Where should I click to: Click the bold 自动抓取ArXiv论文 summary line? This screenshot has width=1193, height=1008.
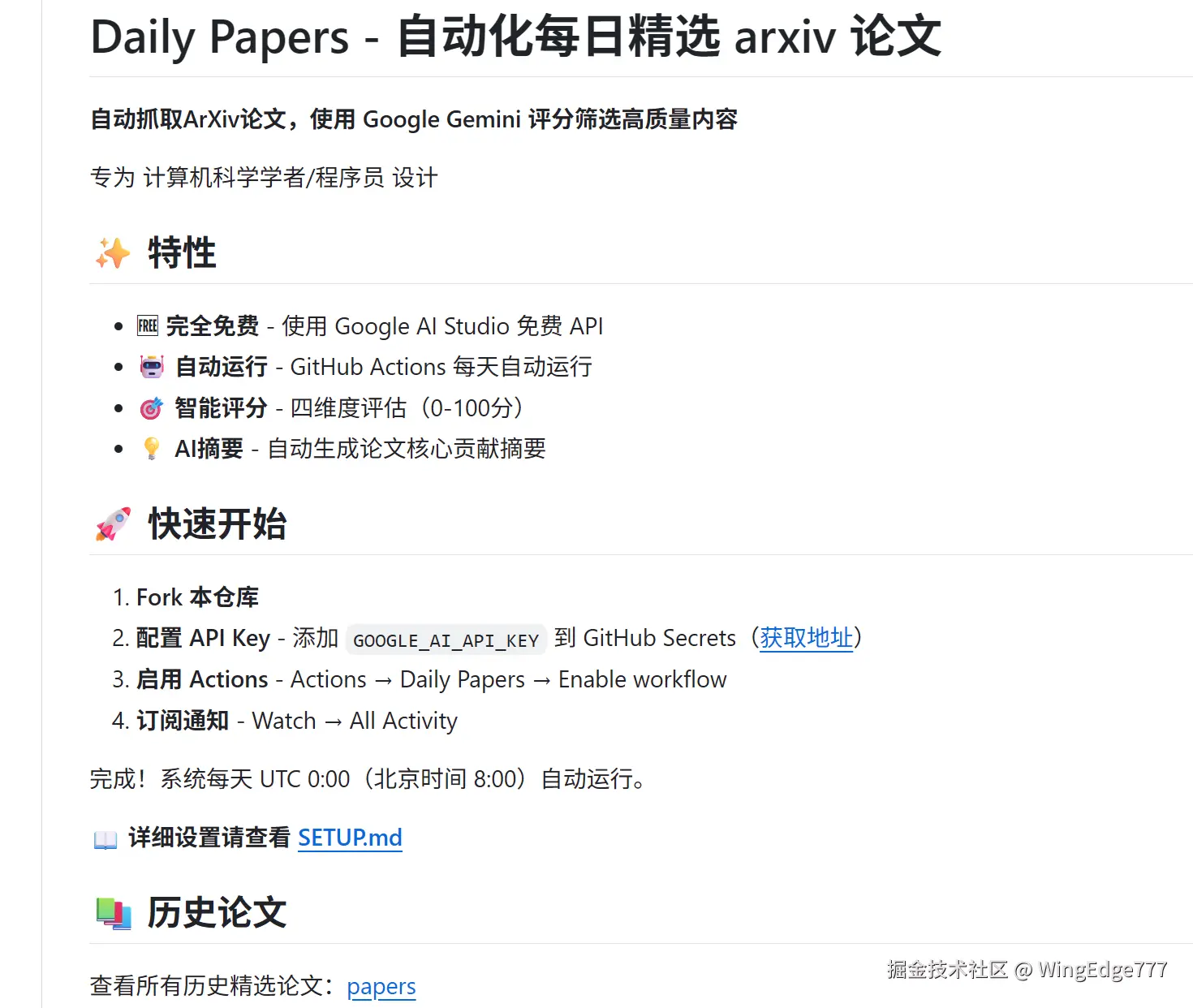point(414,119)
